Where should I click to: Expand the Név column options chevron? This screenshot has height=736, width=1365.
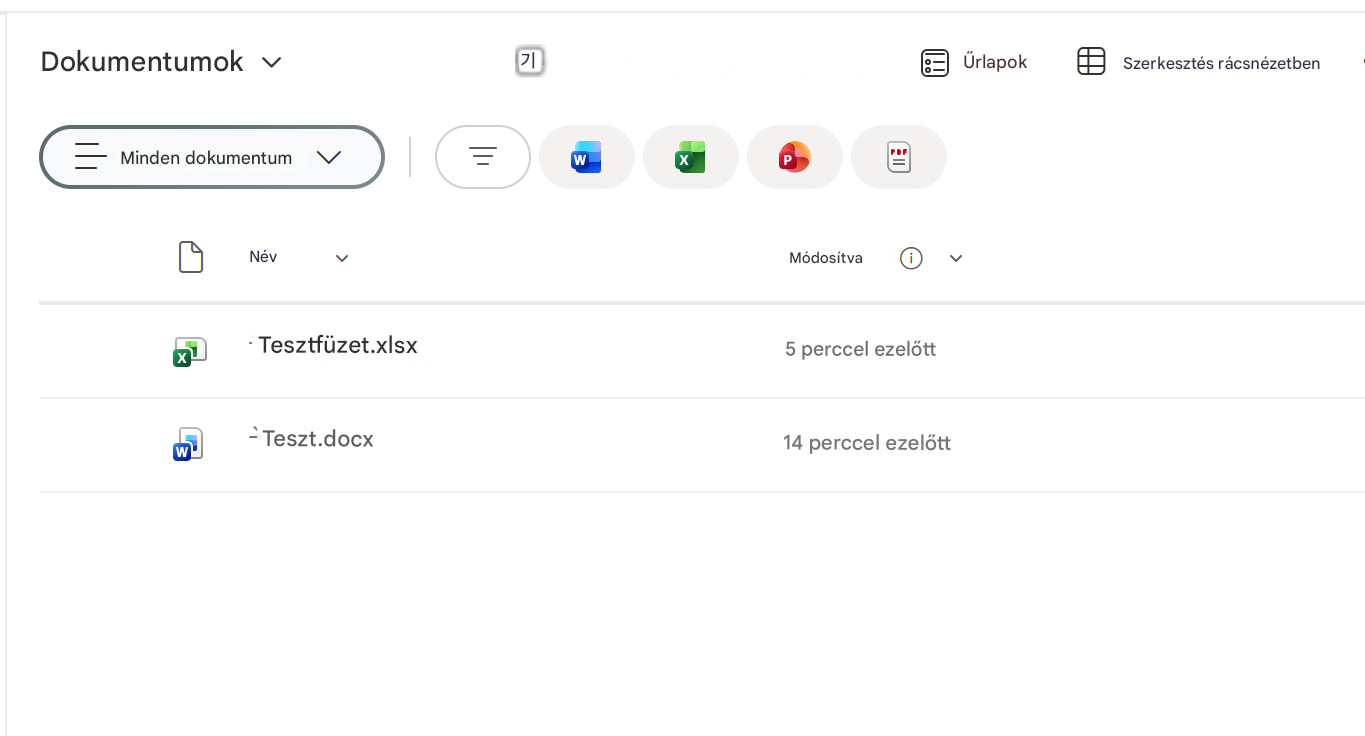pos(342,258)
